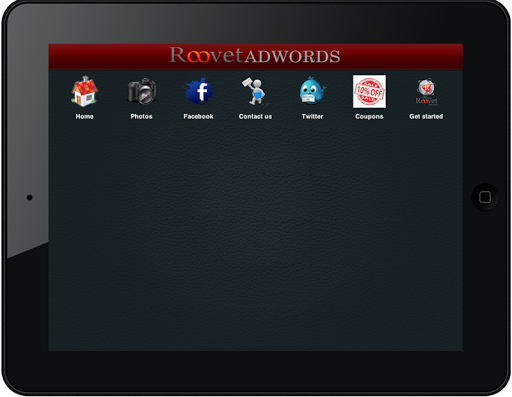The height and width of the screenshot is (397, 512).
Task: Click the Home label
Action: 84,116
